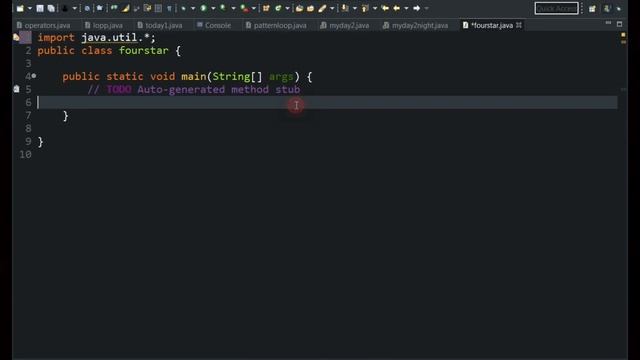
Task: Click the Toggle Block Selection icon
Action: tap(158, 8)
